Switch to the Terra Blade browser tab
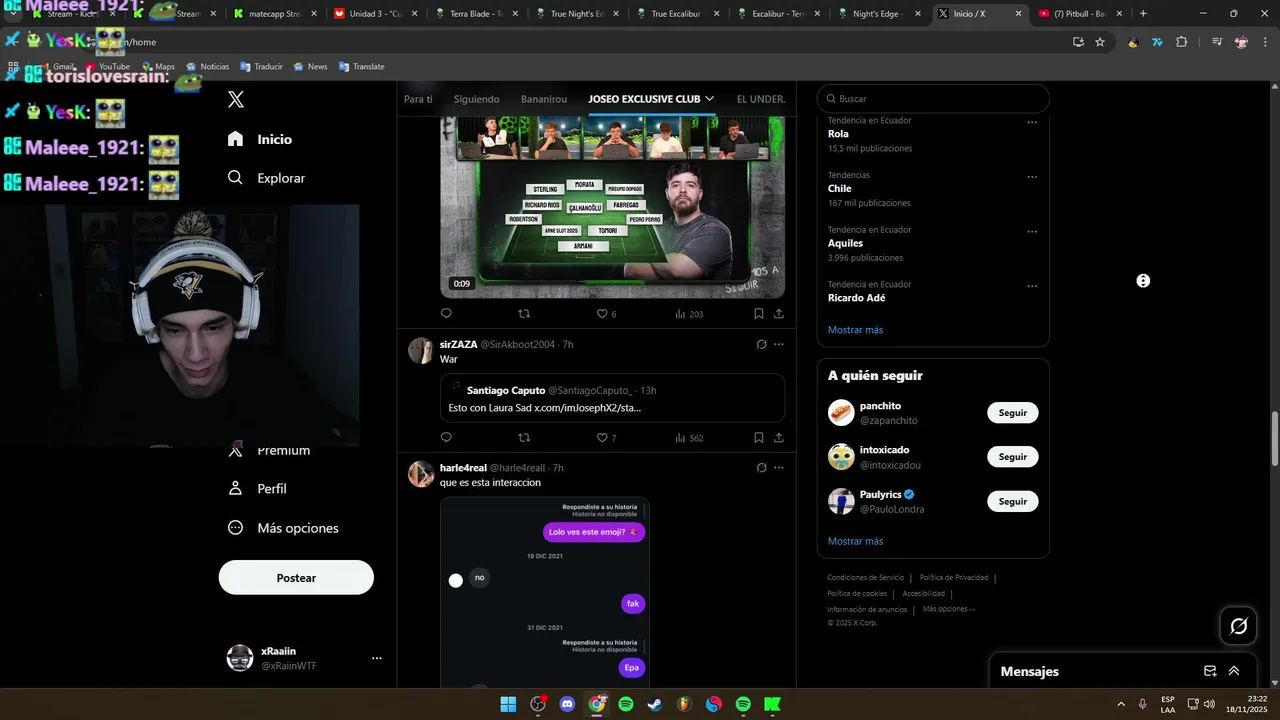This screenshot has width=1280, height=720. tap(475, 14)
